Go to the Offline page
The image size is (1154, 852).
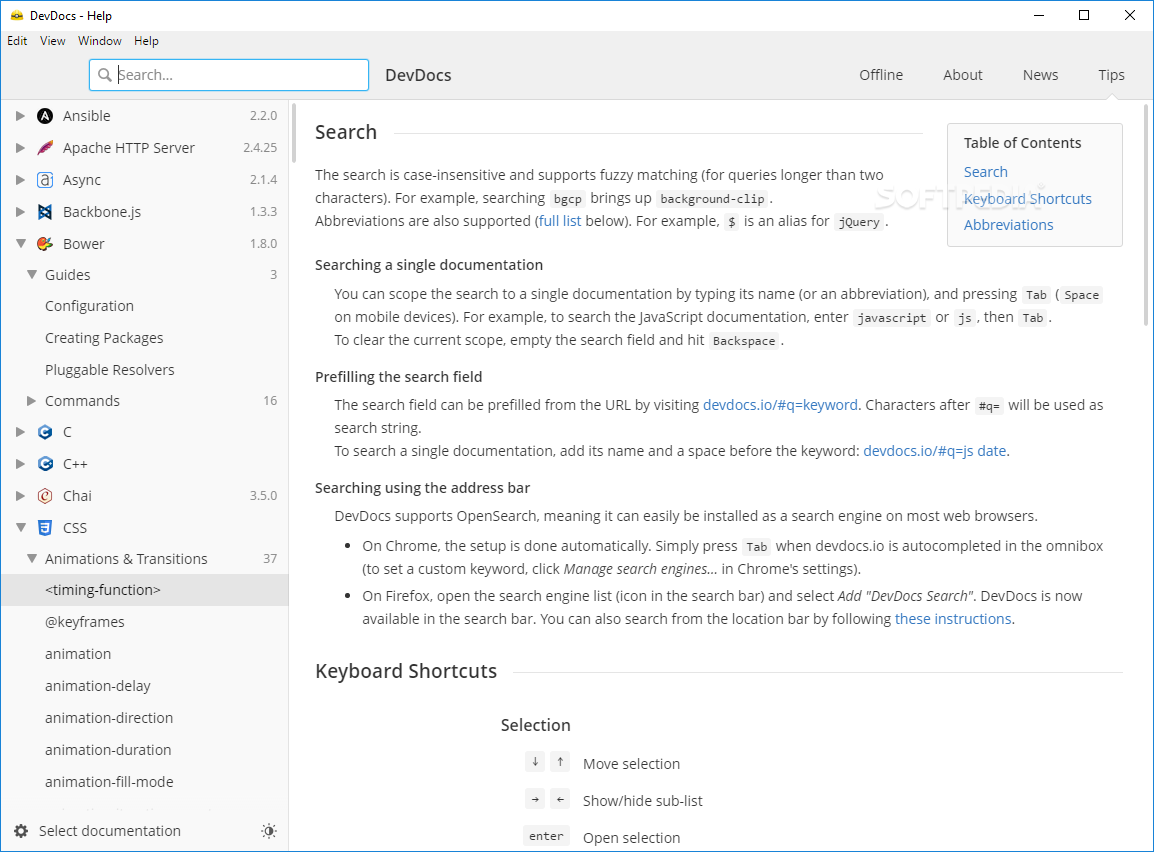pos(881,75)
